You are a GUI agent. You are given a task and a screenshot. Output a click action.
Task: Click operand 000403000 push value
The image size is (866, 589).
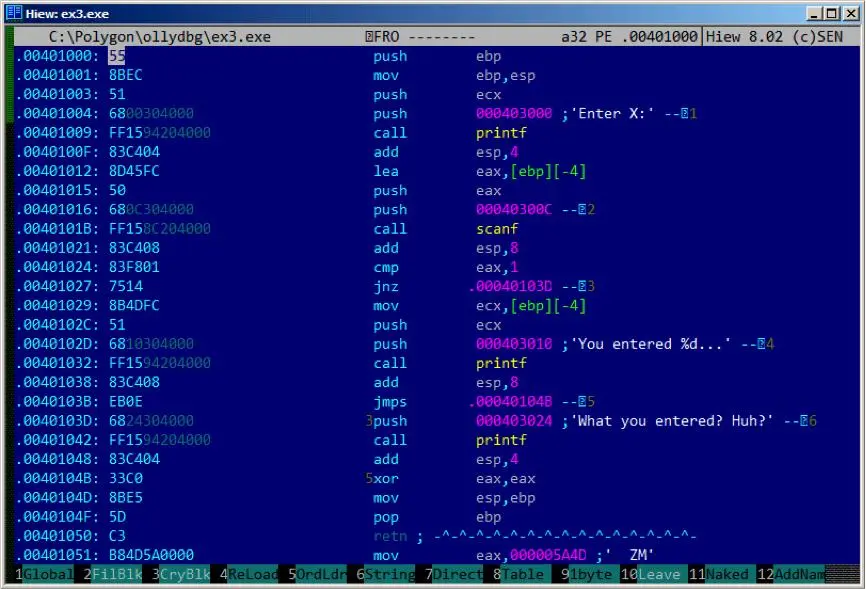(x=514, y=113)
